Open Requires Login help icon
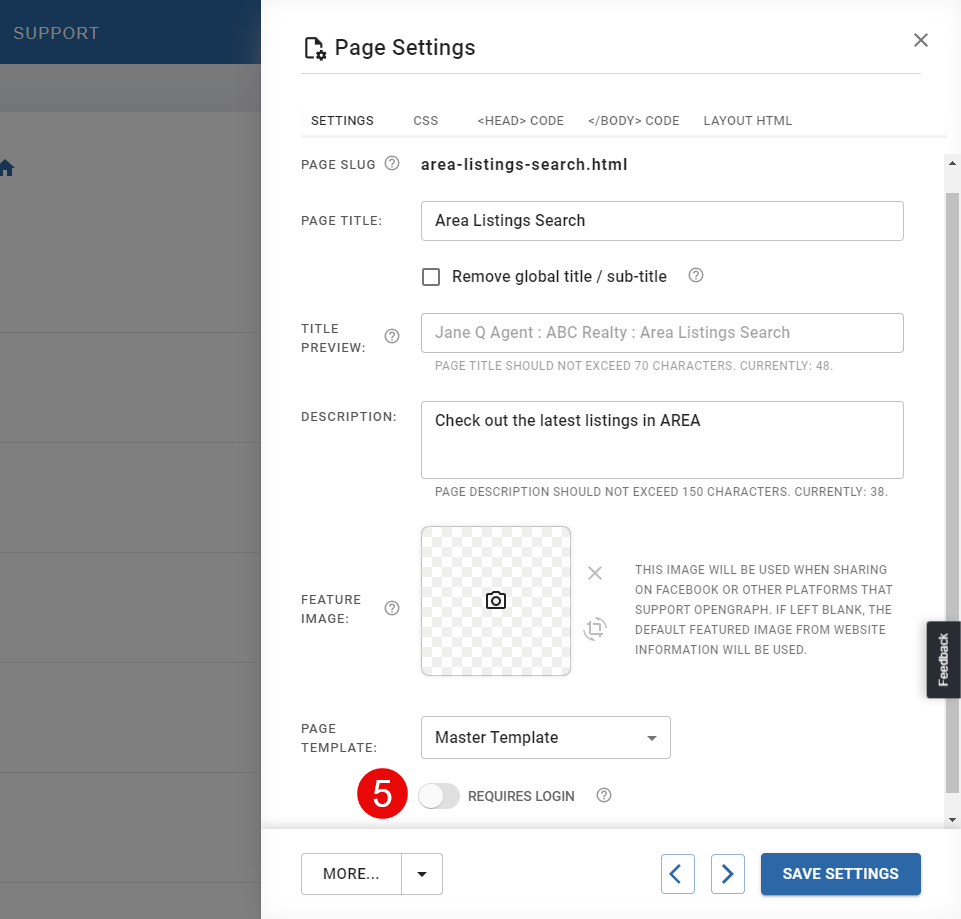 [x=604, y=795]
